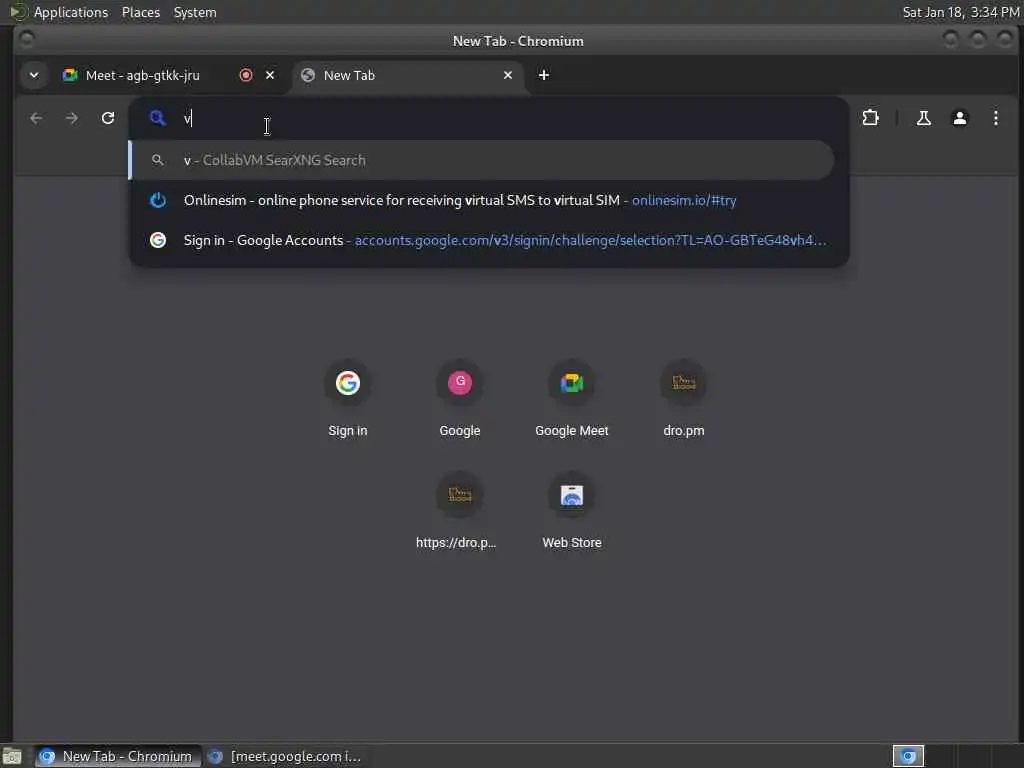Image resolution: width=1024 pixels, height=768 pixels.
Task: Click the recording indicator on Meet tab
Action: click(246, 75)
